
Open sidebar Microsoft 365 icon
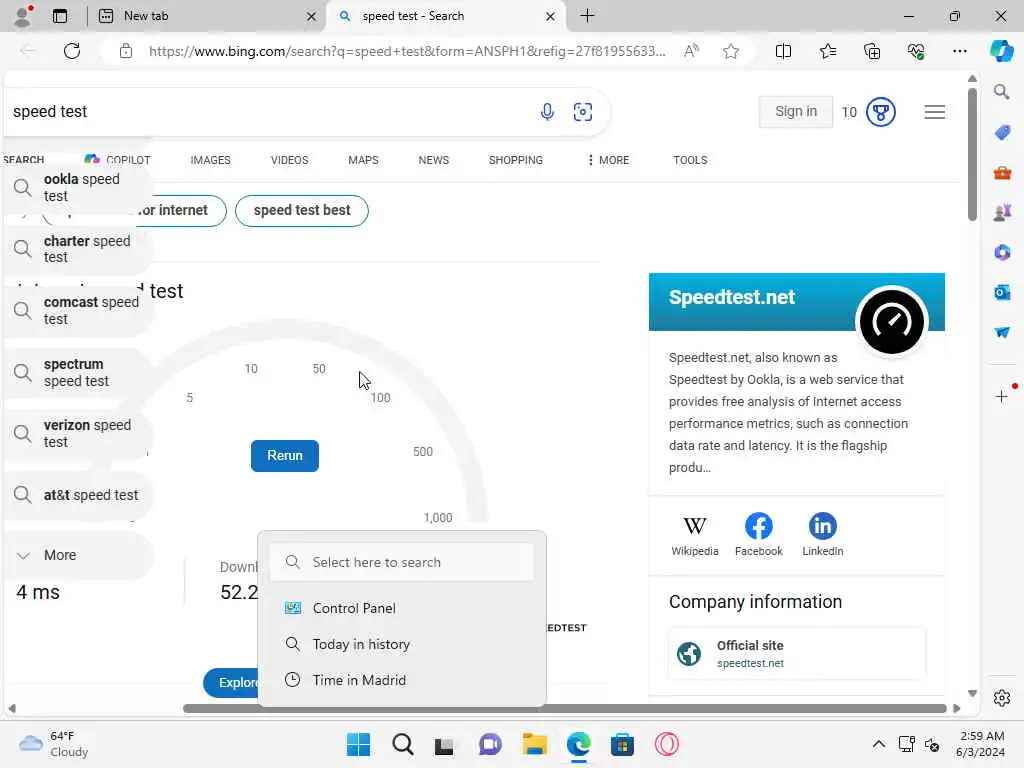1002,252
